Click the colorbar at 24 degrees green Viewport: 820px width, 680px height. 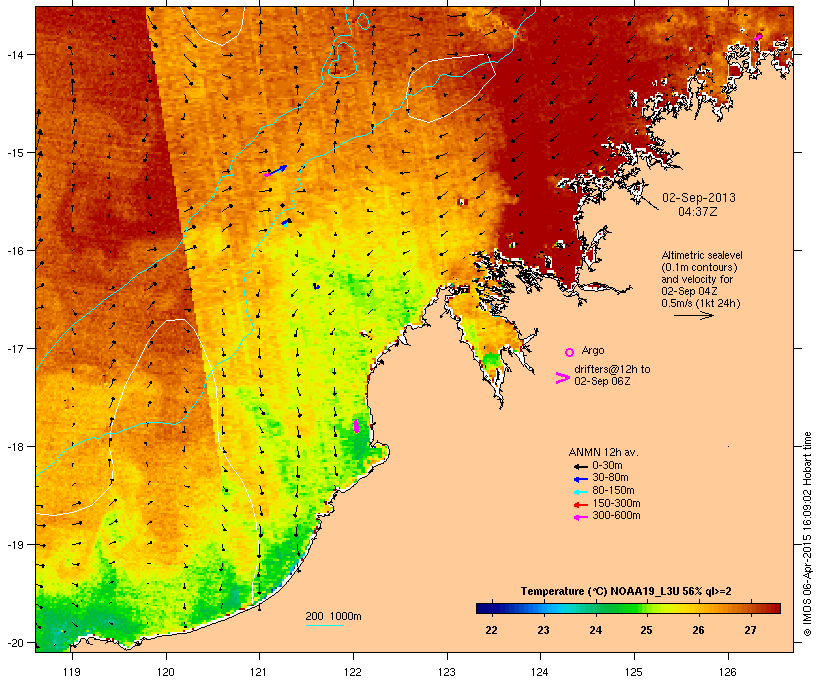coord(595,608)
